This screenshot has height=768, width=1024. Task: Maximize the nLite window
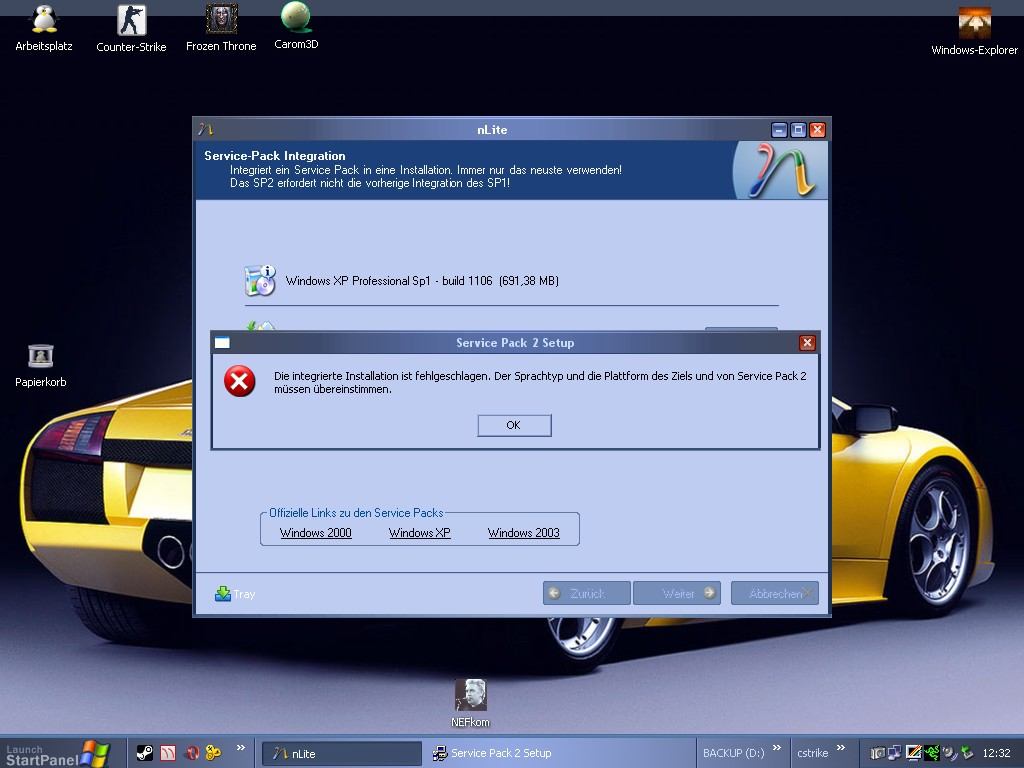pos(798,130)
